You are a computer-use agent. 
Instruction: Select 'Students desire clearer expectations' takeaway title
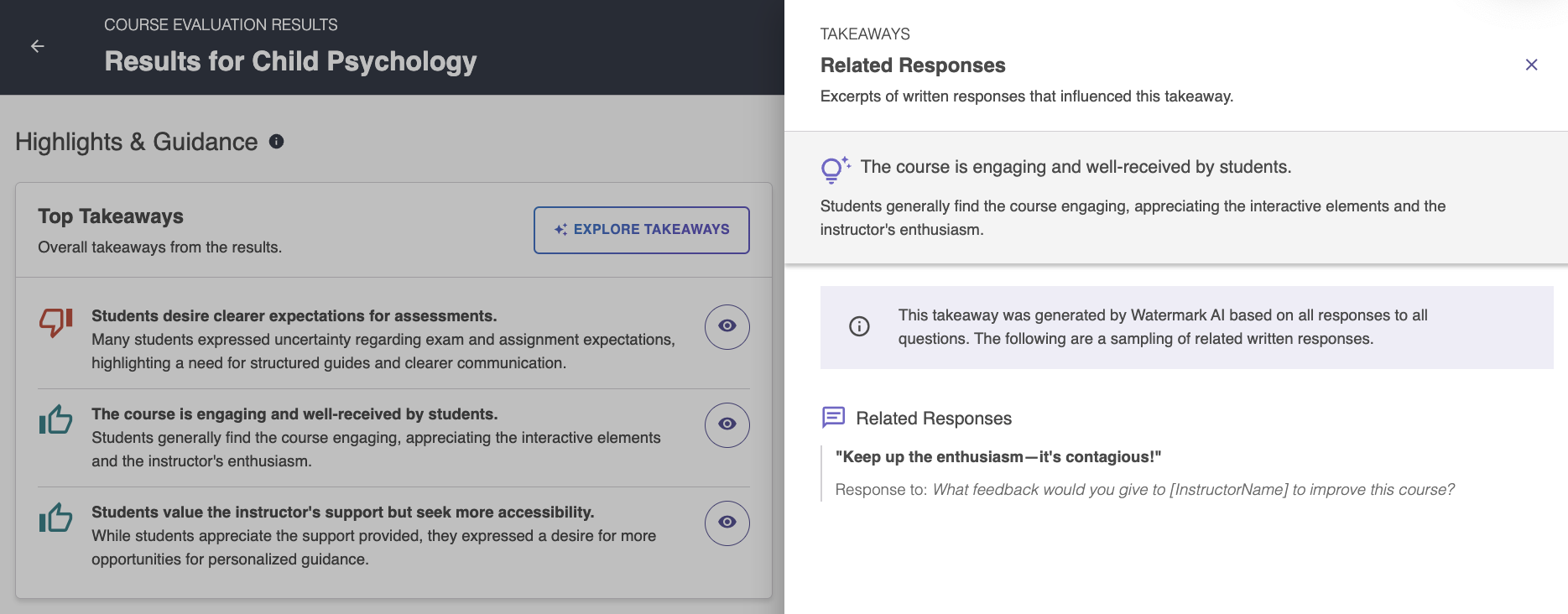pos(294,316)
